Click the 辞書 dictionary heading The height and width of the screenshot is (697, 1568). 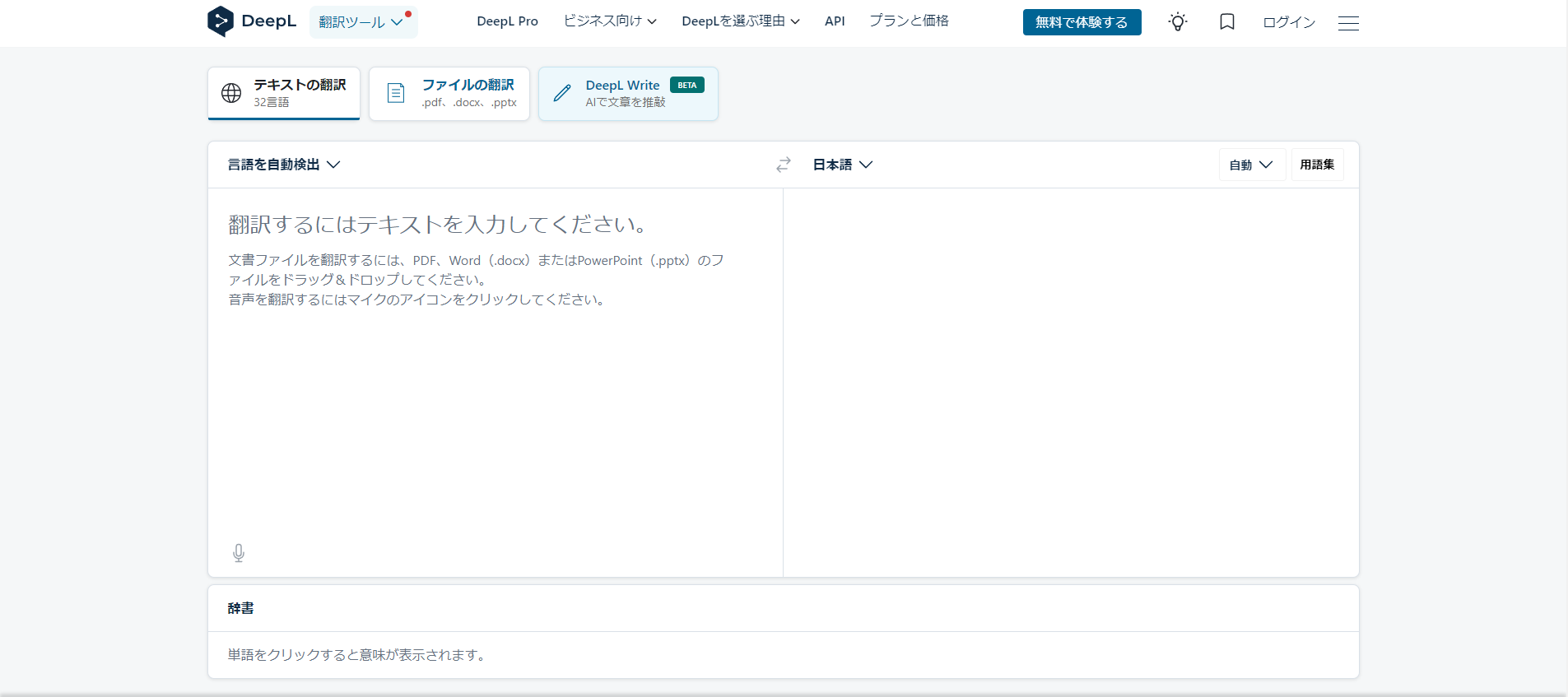pos(240,608)
